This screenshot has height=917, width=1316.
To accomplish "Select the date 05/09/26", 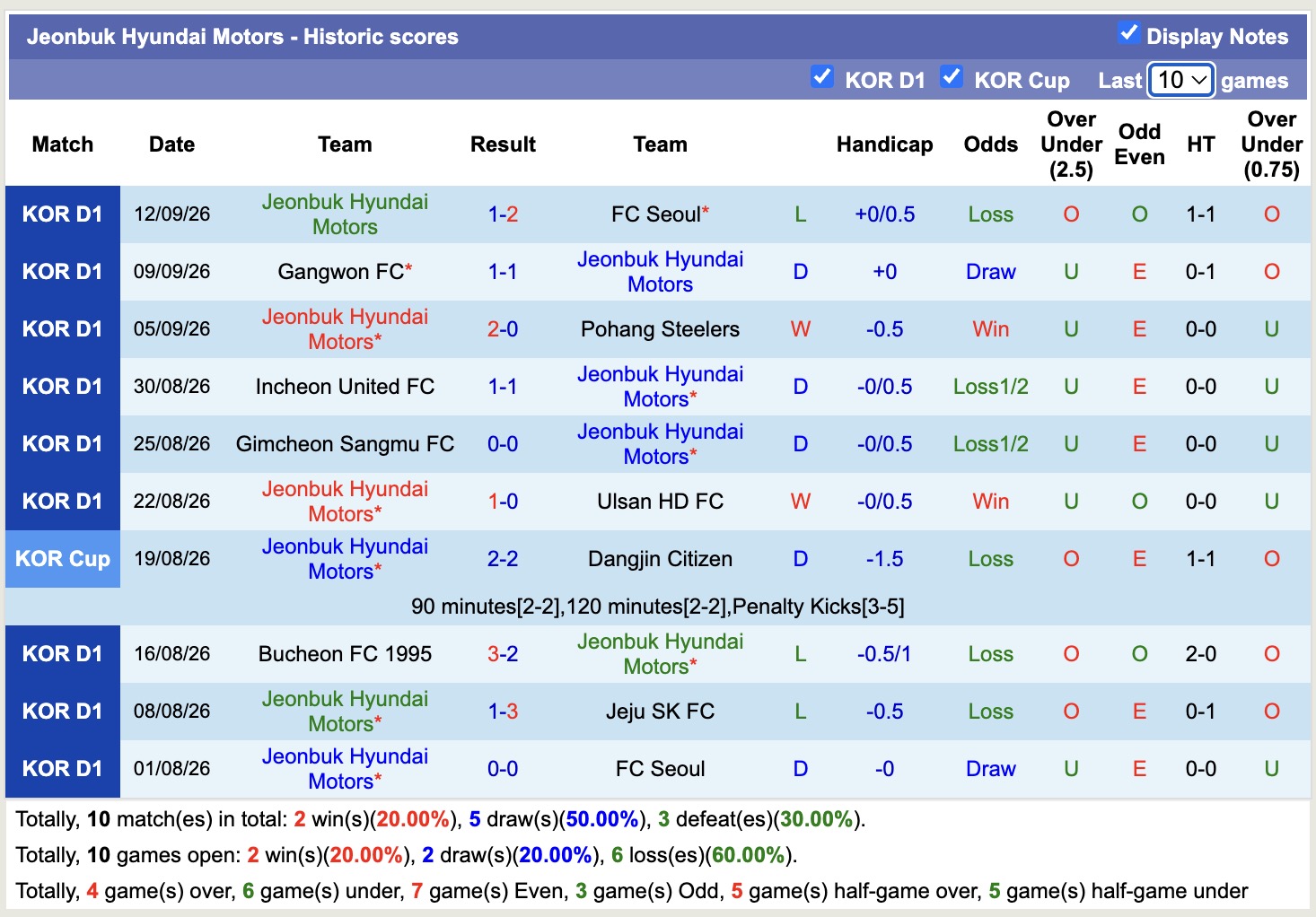I will coord(171,329).
